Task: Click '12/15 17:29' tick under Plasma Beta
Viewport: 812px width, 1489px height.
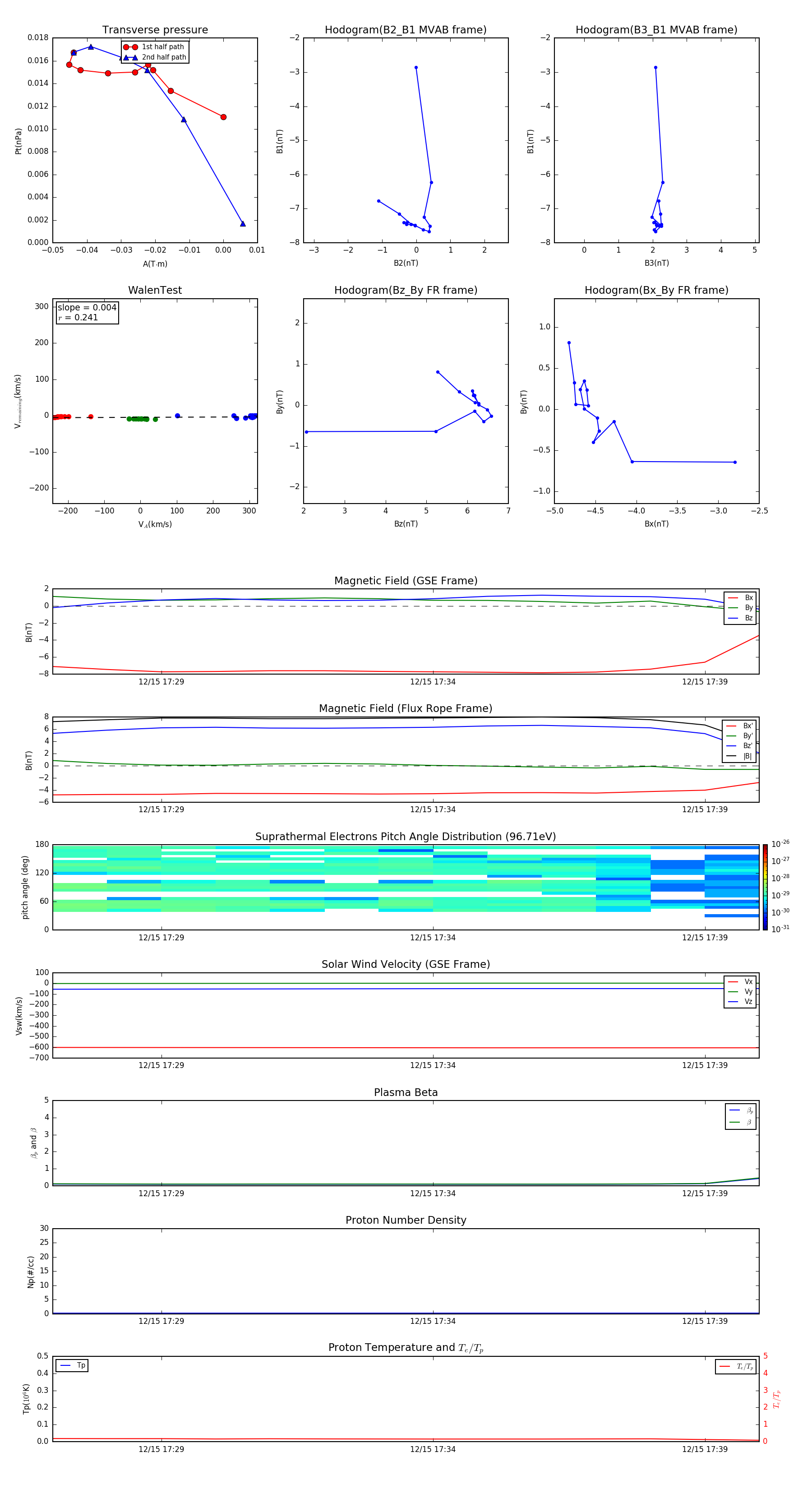Action: coord(161,1193)
